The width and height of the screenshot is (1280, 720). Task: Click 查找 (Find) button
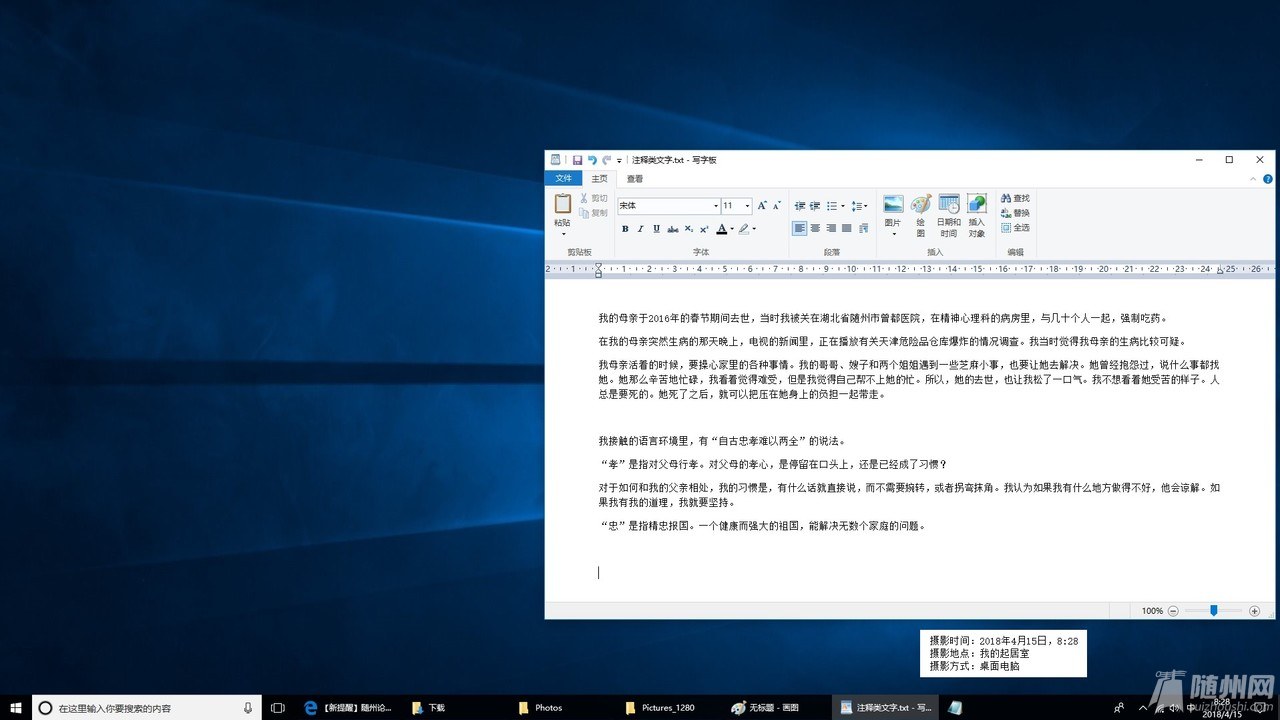(x=1015, y=198)
